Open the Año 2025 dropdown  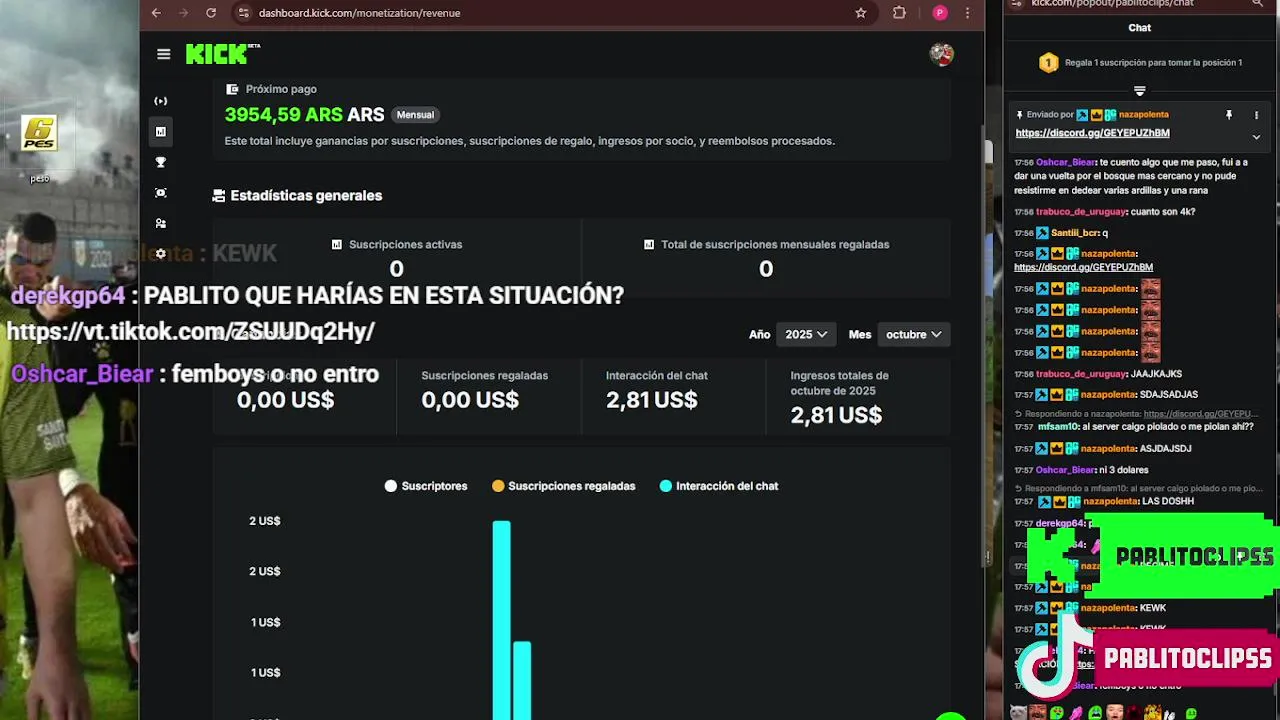(x=806, y=334)
